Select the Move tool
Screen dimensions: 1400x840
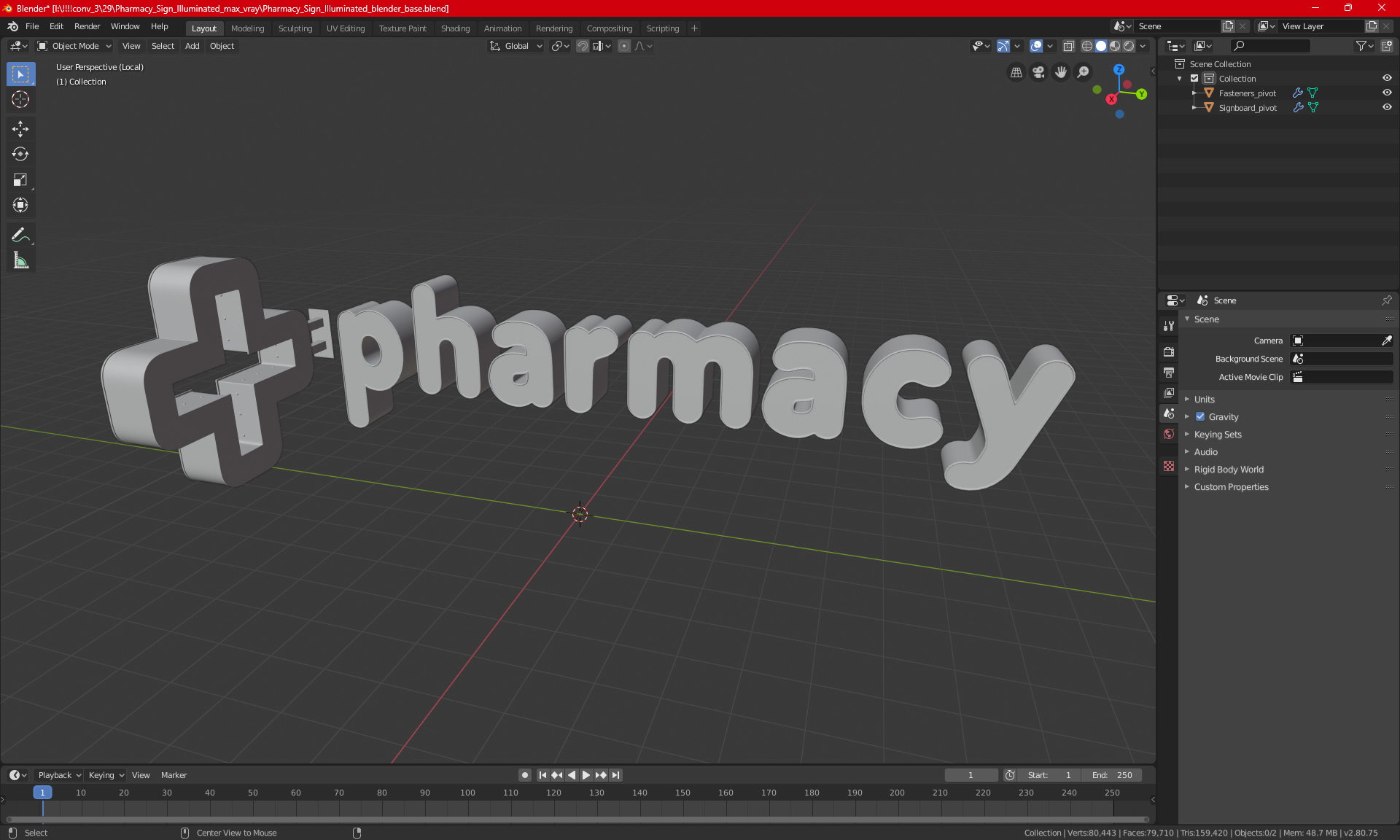coord(20,129)
